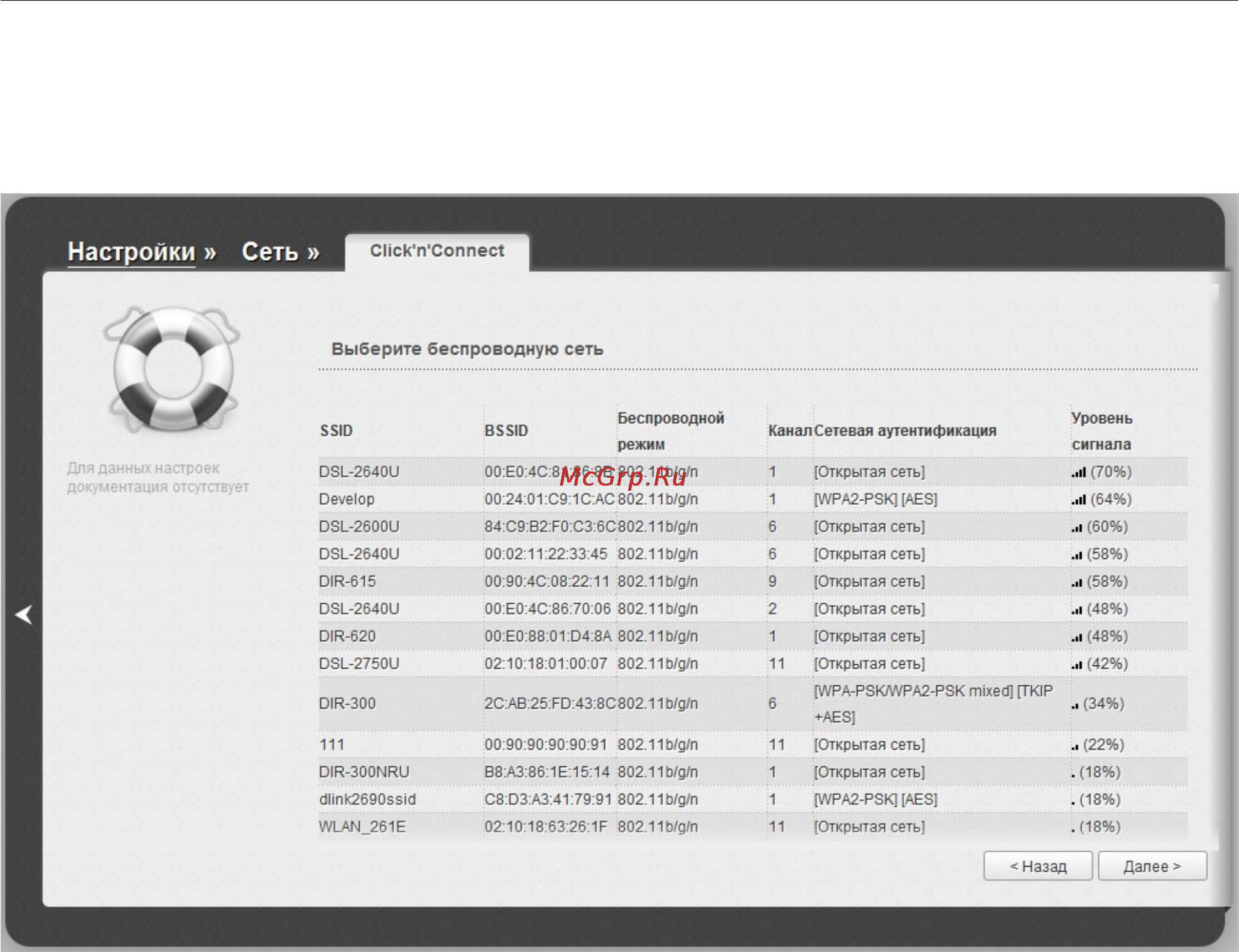
Task: Click BSSID 00:90:90:90:90:91
Action: 546,745
